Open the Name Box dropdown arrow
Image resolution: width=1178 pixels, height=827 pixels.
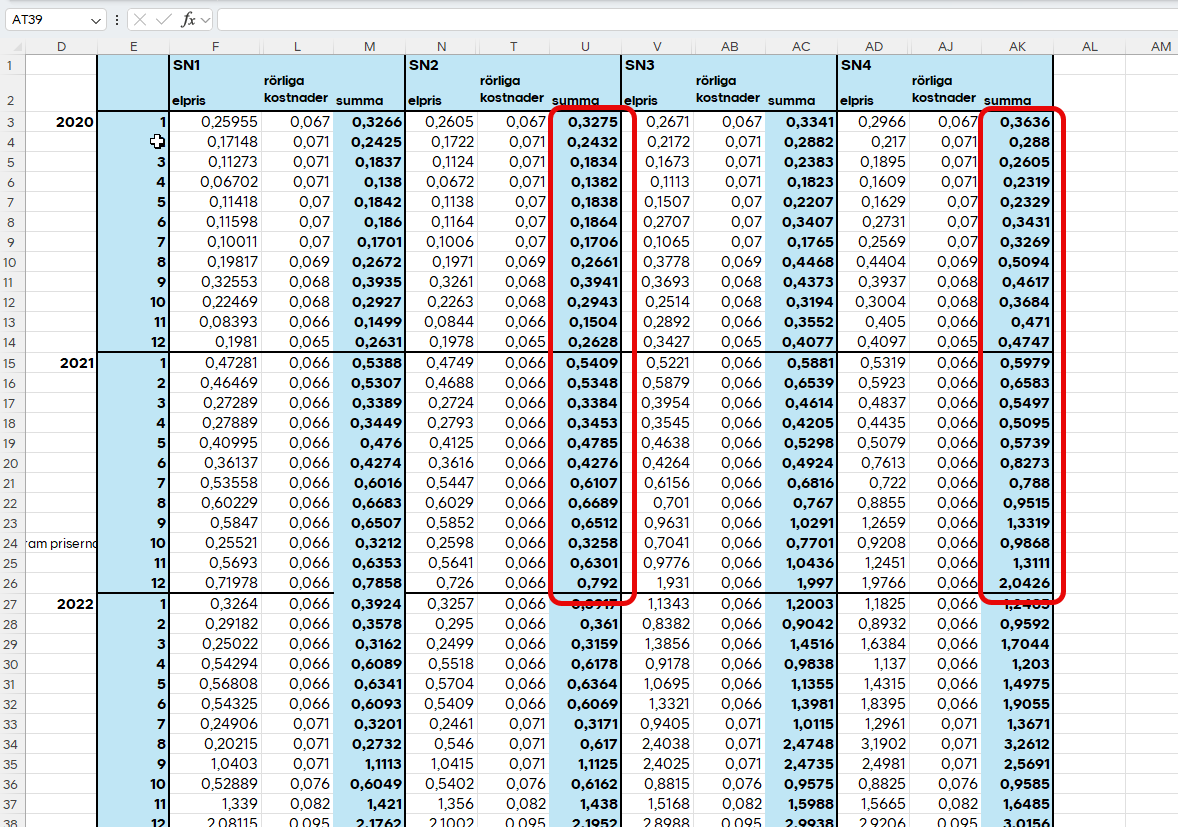[96, 20]
